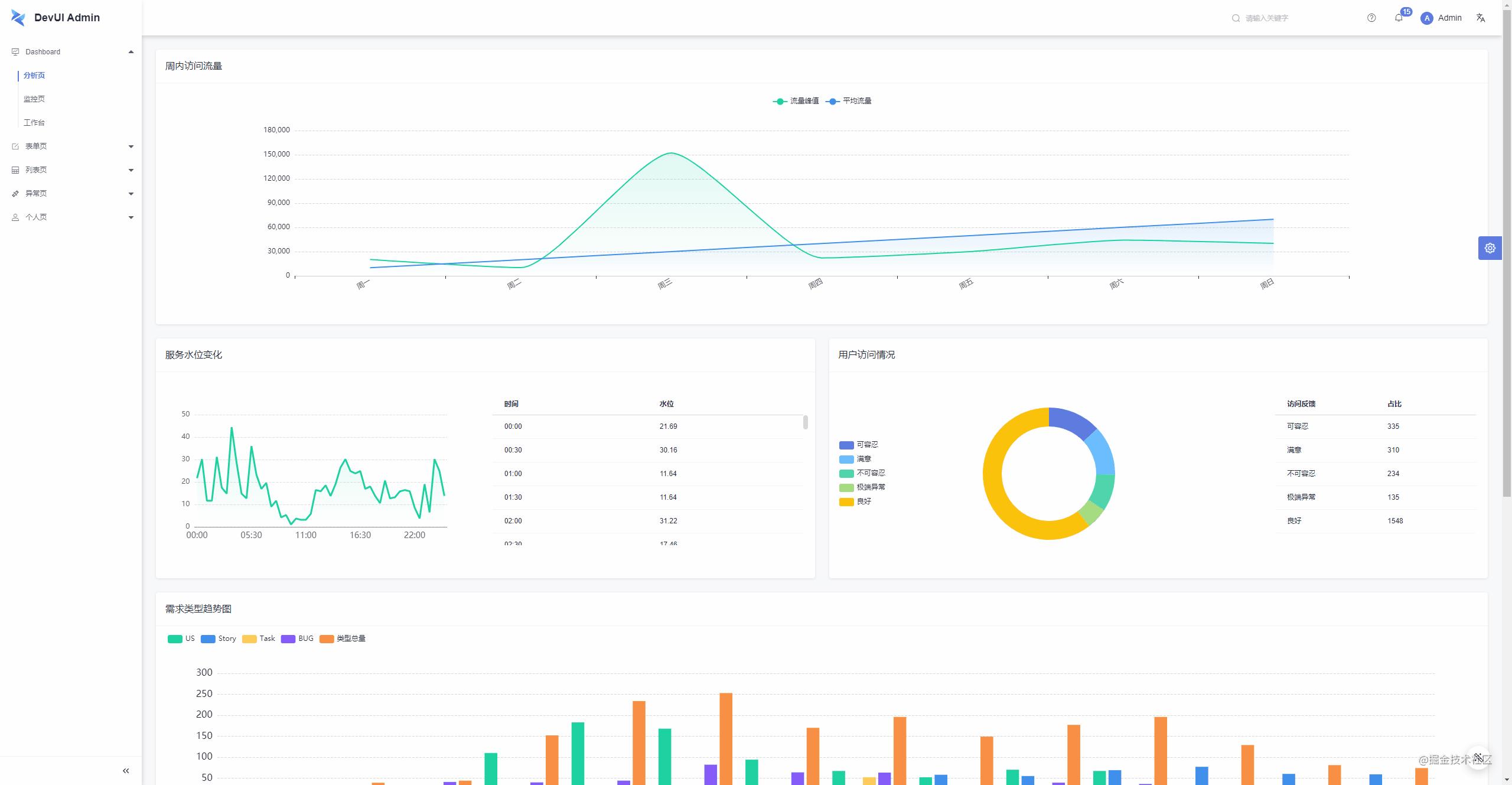Click the 可容忍 row value 335

point(1393,426)
